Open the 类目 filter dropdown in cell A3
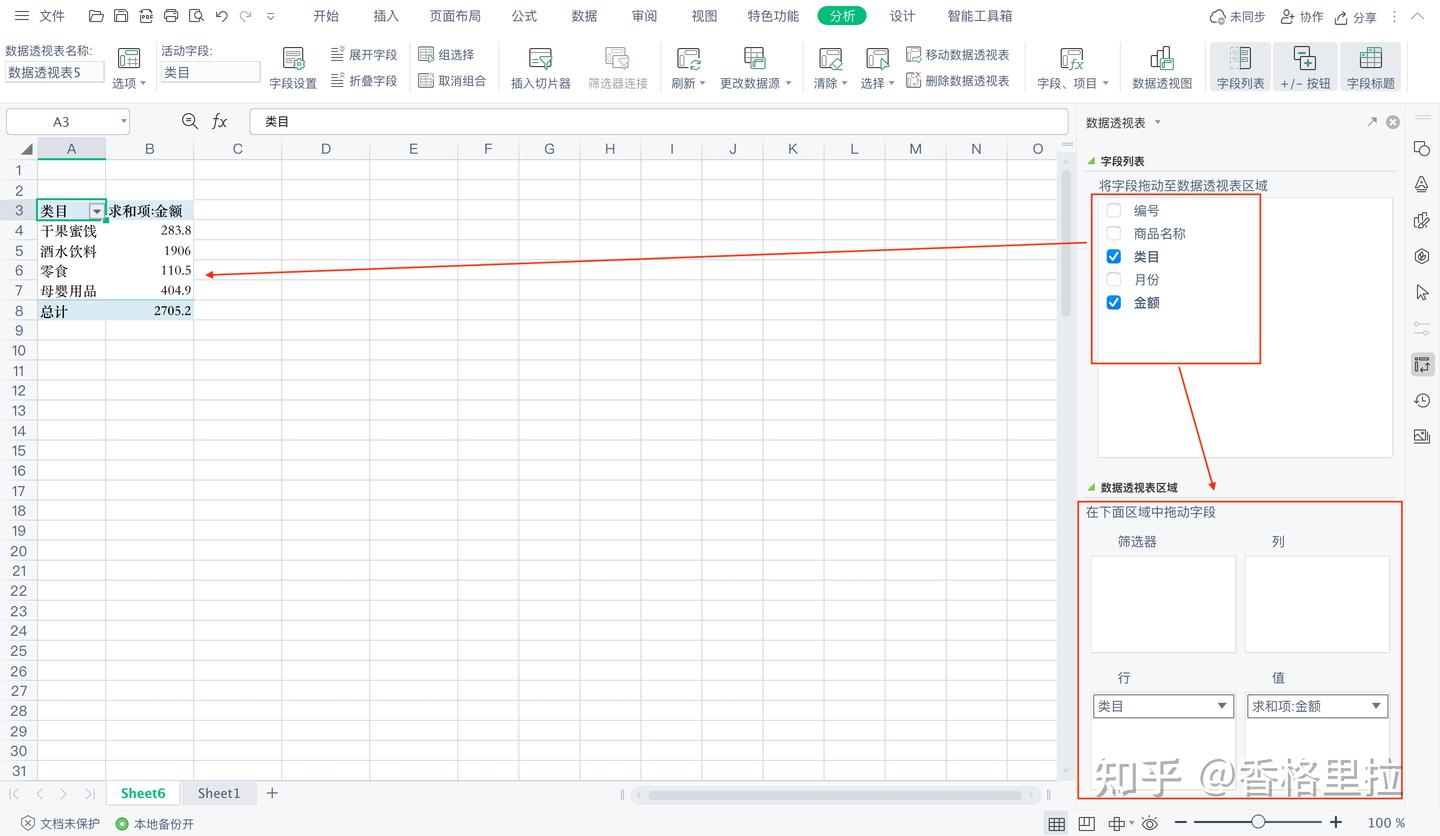Image resolution: width=1440 pixels, height=836 pixels. [x=97, y=211]
